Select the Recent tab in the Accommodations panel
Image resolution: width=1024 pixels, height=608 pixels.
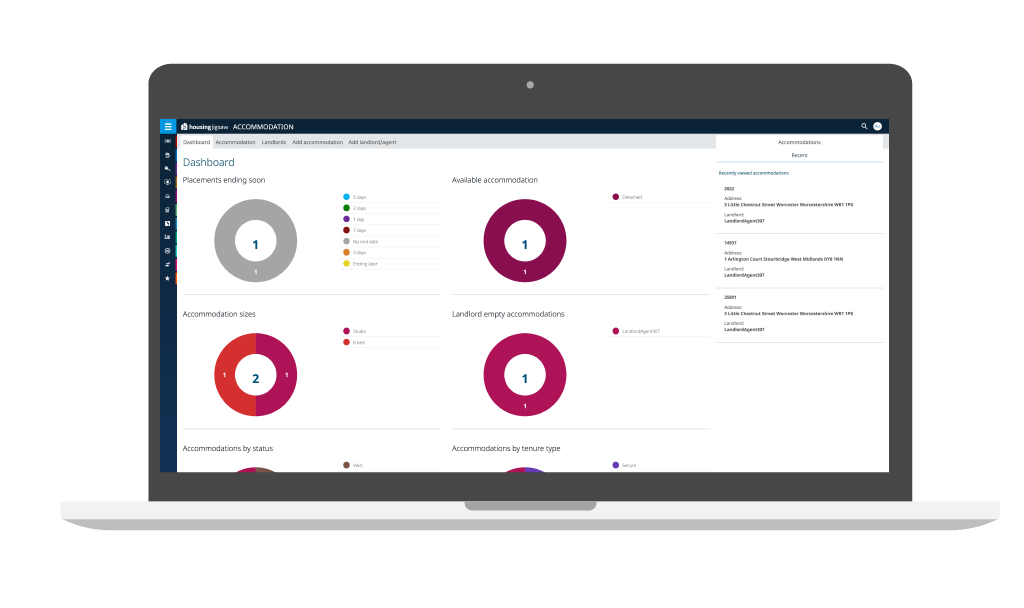tap(799, 155)
